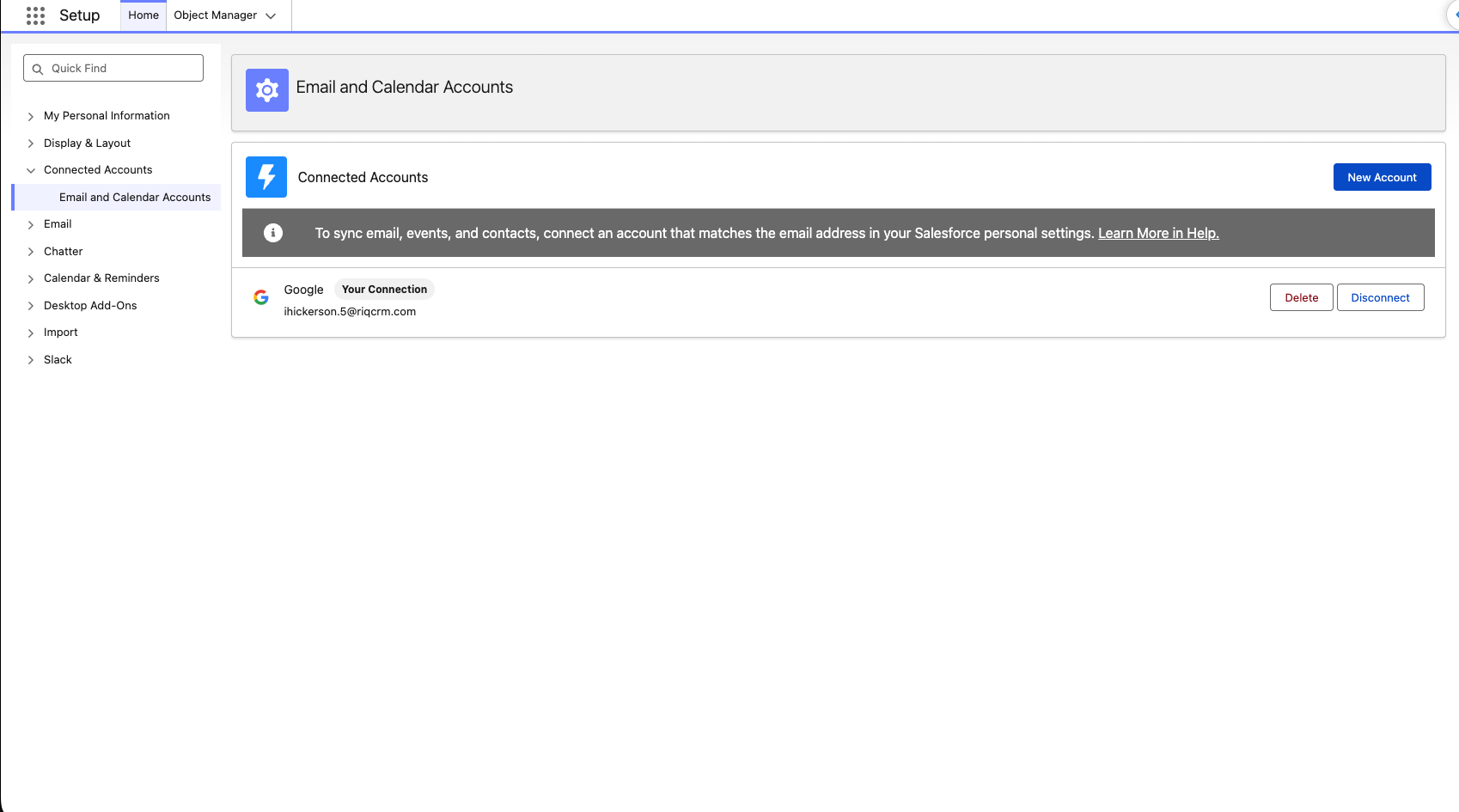The width and height of the screenshot is (1459, 812).
Task: Click the New Account button
Action: [x=1382, y=177]
